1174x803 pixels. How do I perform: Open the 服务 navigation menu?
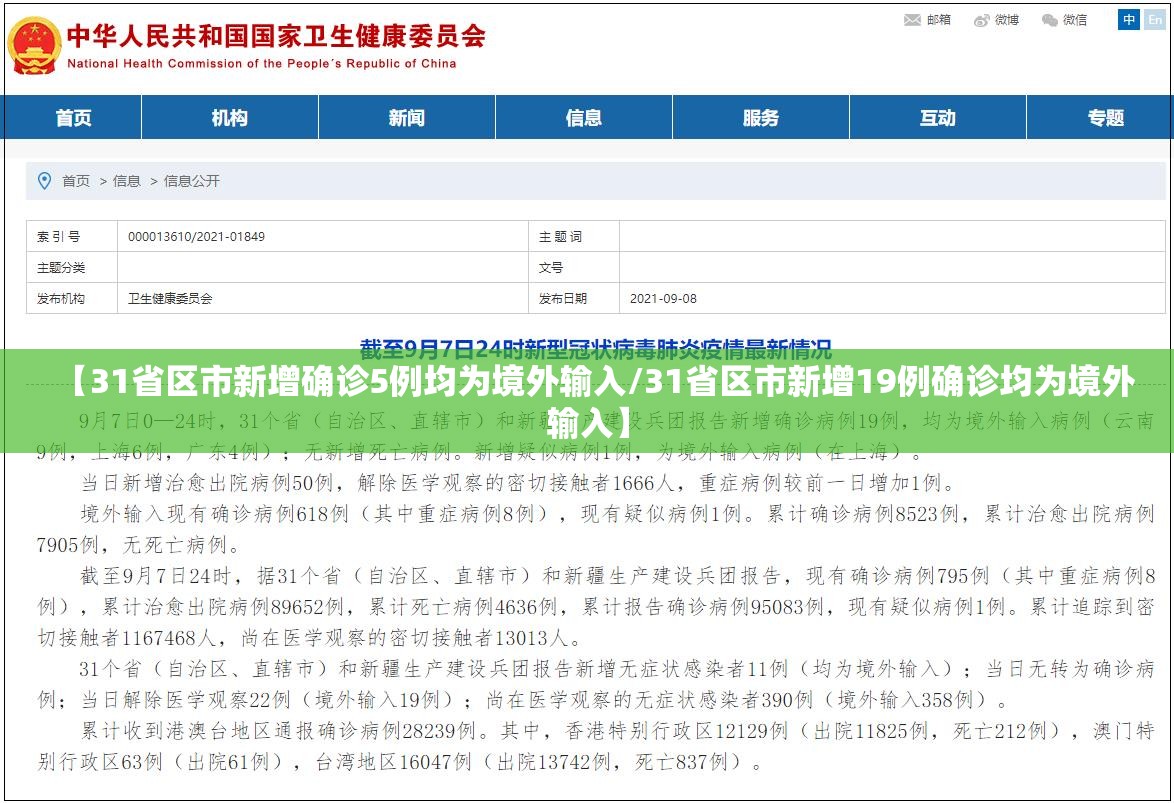(x=761, y=118)
